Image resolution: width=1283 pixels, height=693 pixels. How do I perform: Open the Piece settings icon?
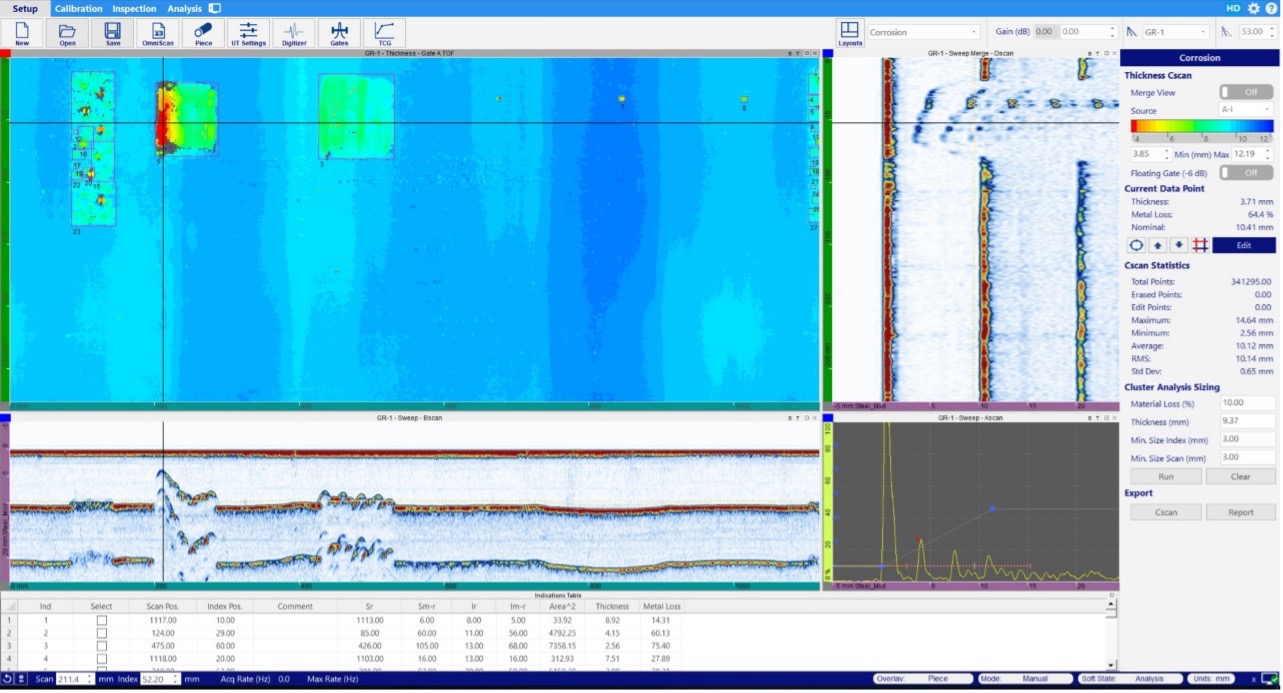[203, 33]
